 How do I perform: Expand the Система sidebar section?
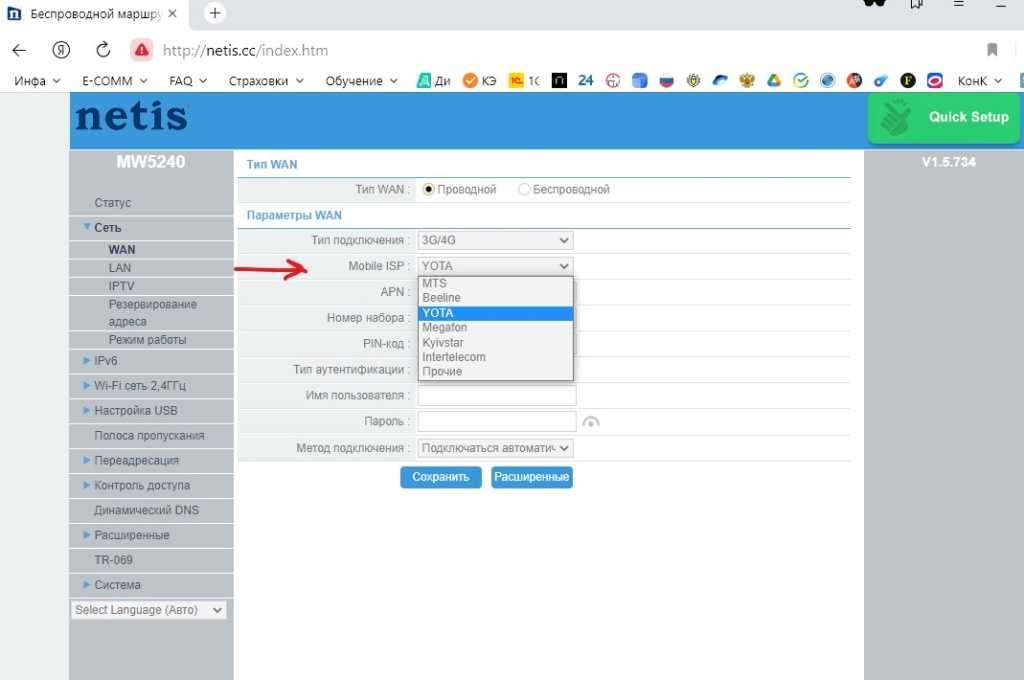pyautogui.click(x=117, y=585)
